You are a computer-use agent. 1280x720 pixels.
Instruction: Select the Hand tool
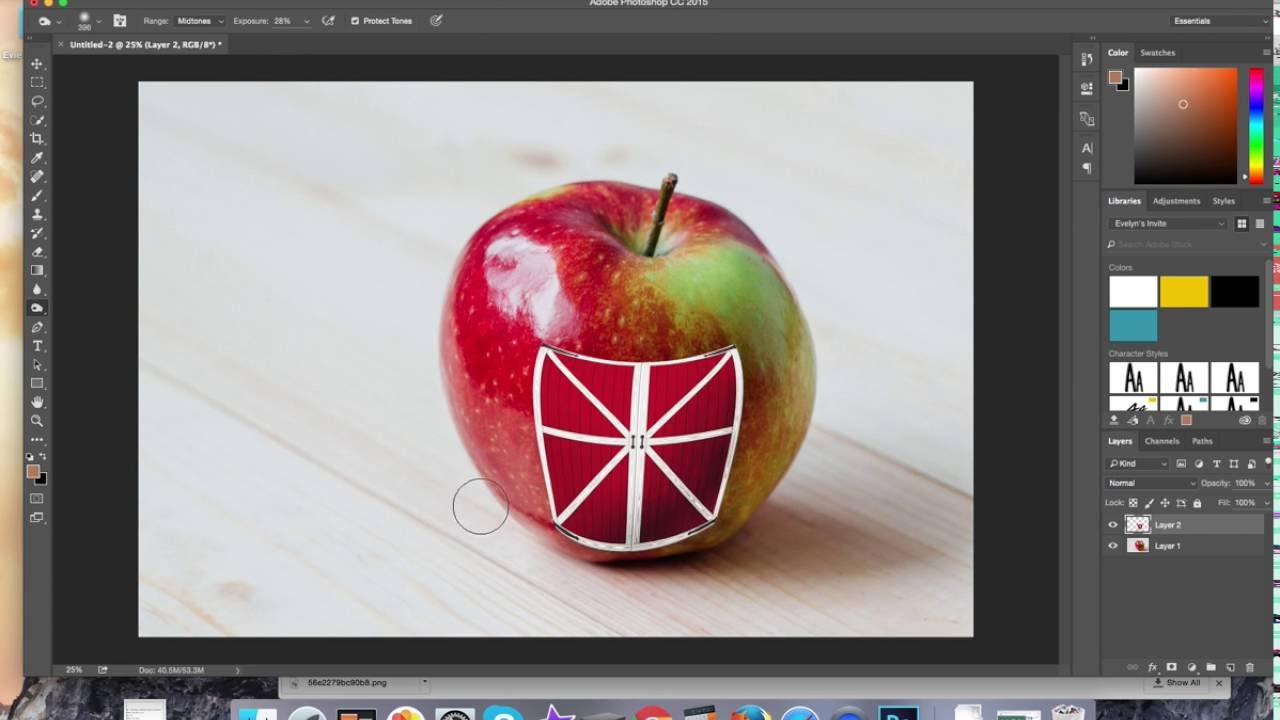pos(37,402)
